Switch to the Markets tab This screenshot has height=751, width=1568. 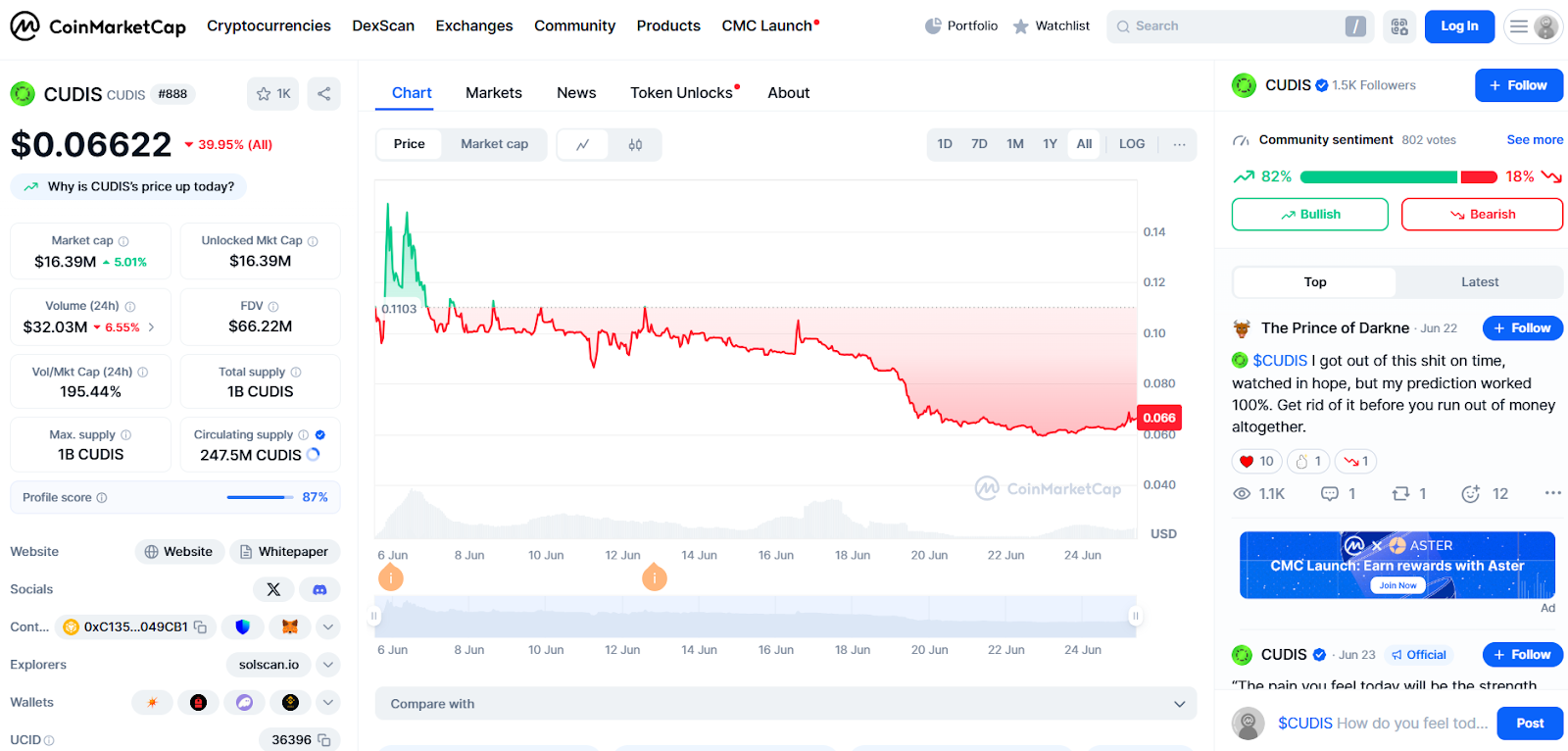pos(494,93)
